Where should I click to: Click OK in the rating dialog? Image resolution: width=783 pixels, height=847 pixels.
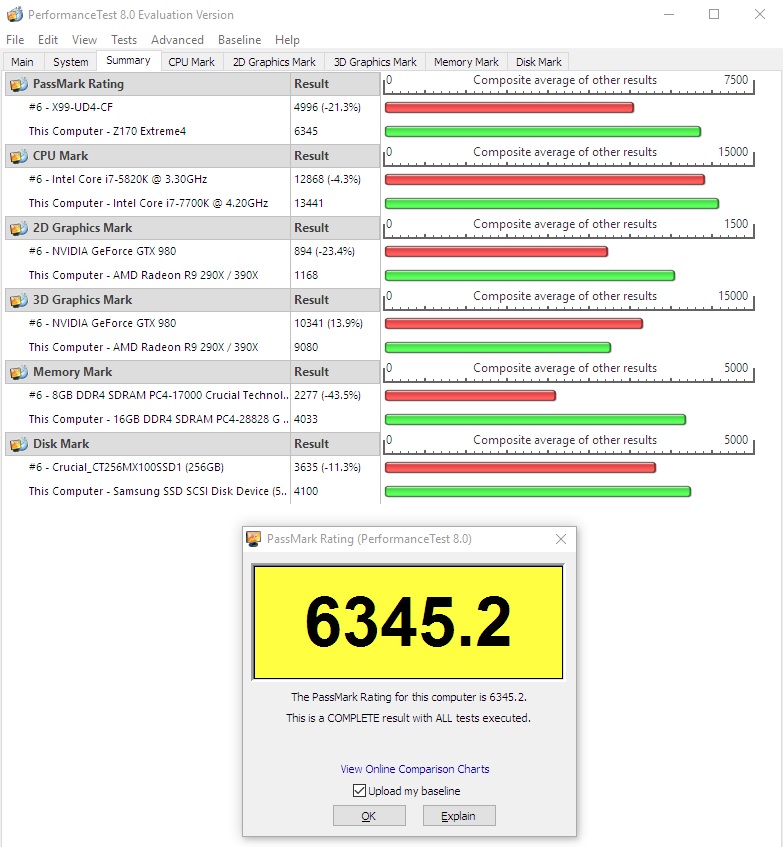(369, 816)
